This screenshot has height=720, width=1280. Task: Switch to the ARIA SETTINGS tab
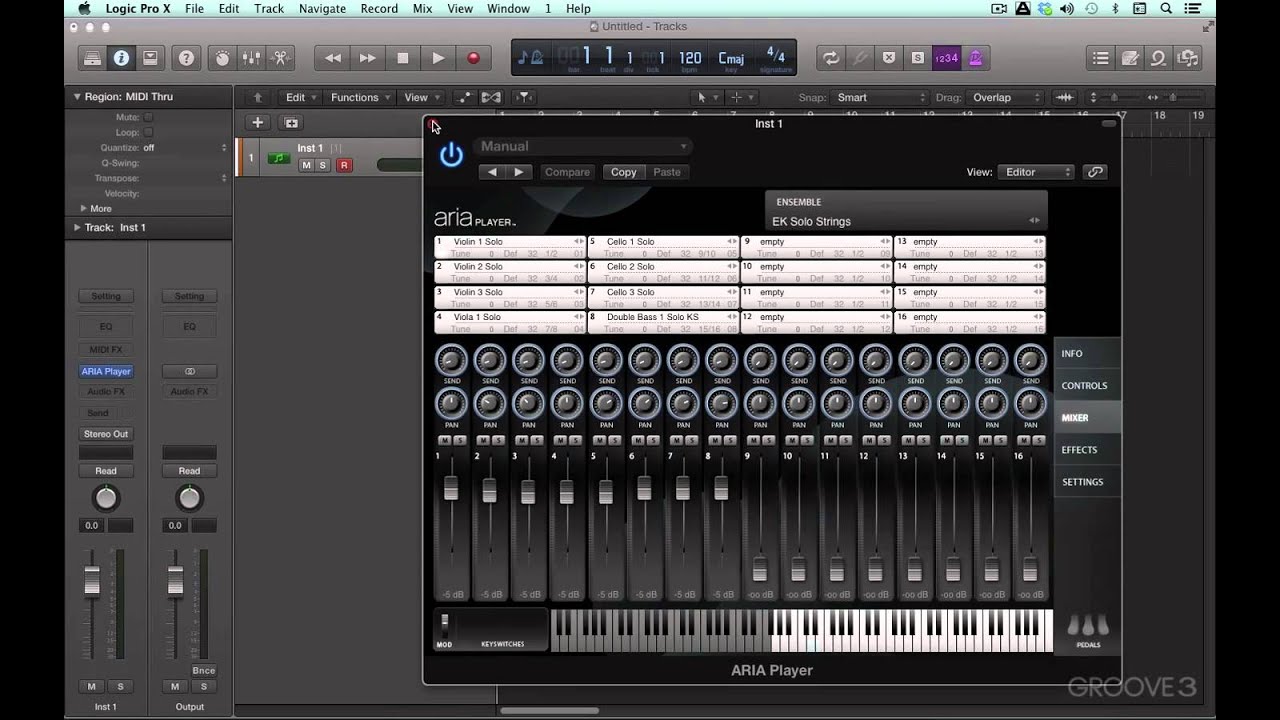[1087, 481]
